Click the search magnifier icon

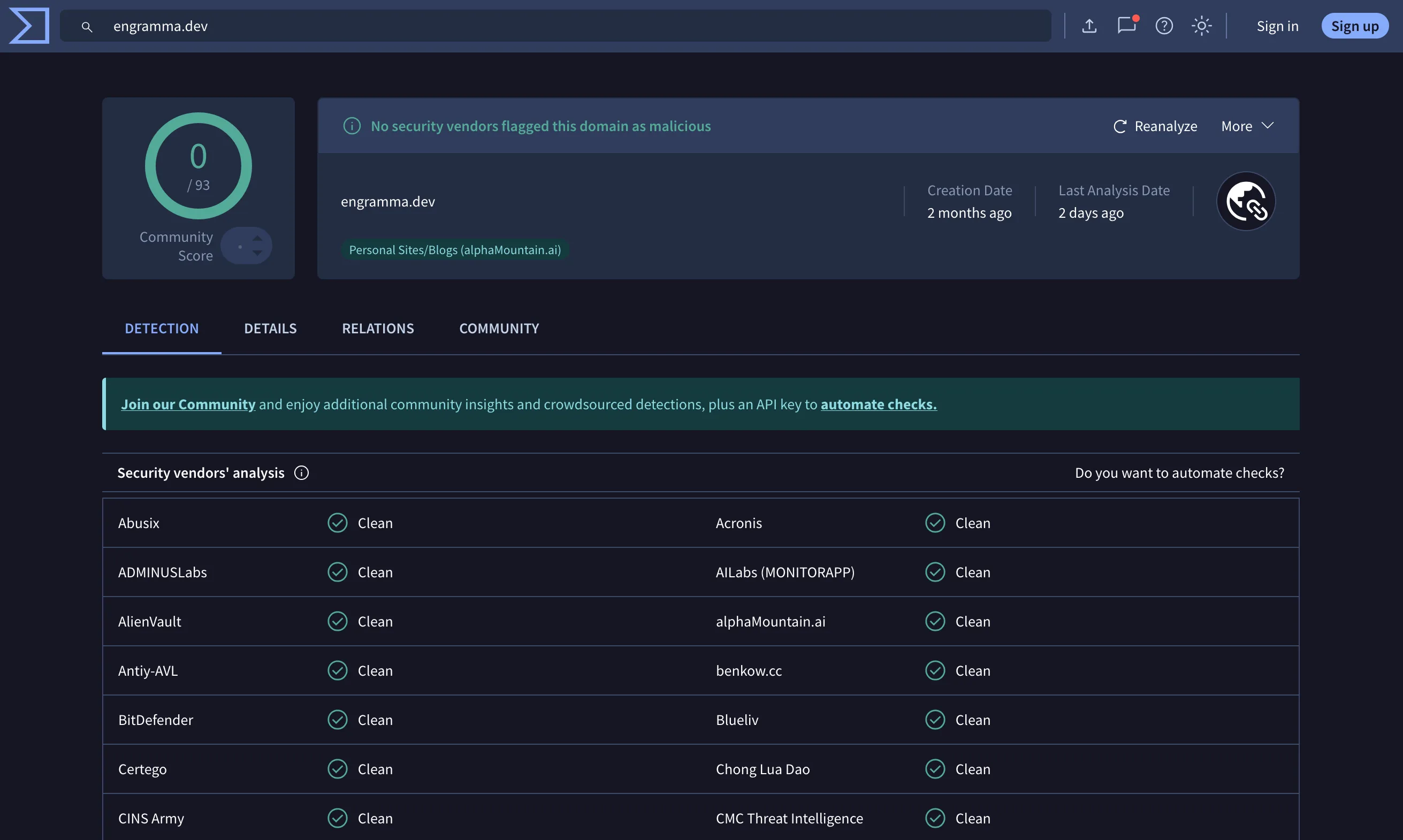pos(87,27)
